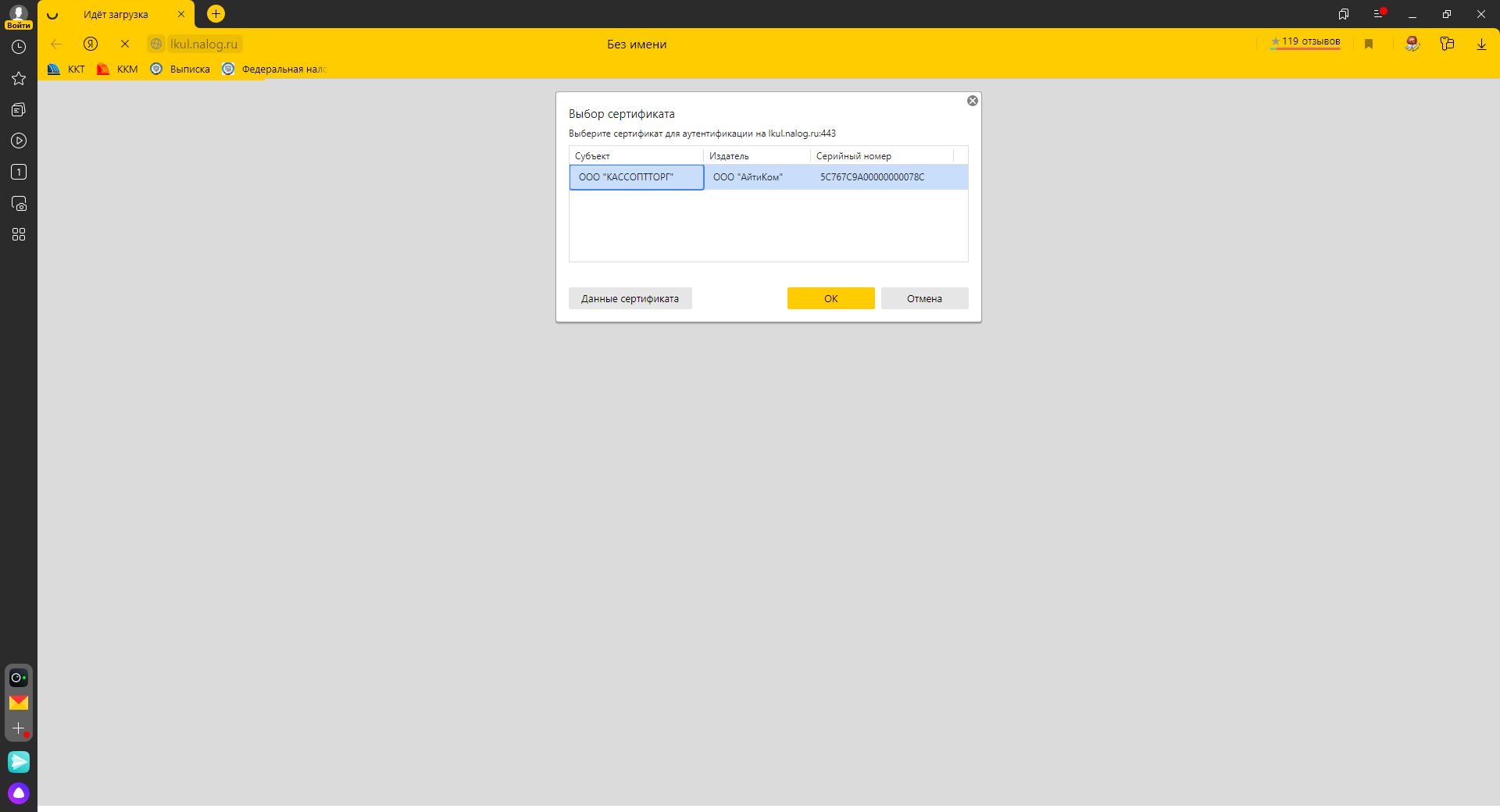This screenshot has height=812, width=1500.
Task: Click Данные сертификата button
Action: 630,298
